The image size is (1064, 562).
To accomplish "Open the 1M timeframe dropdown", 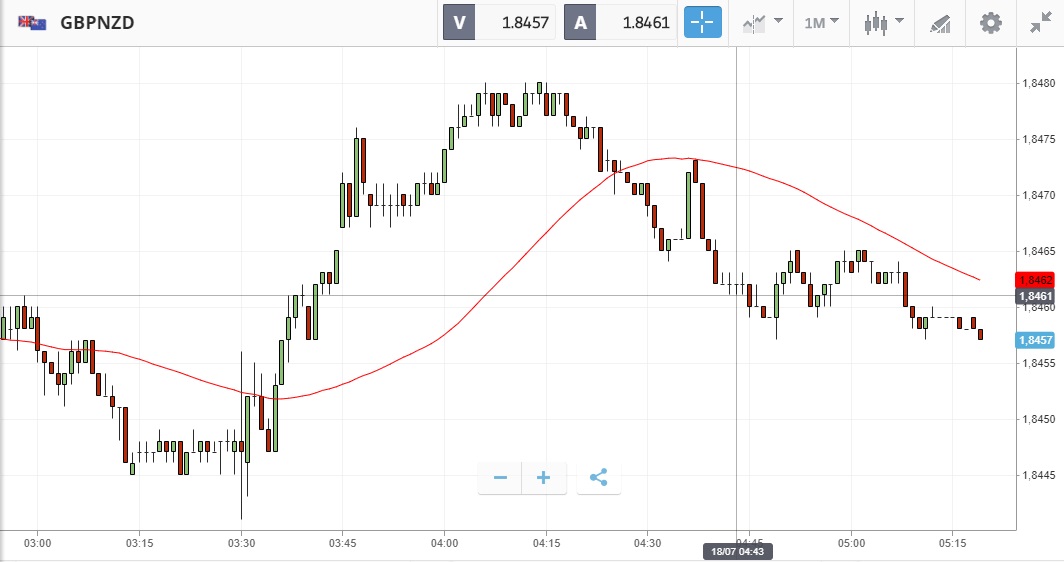I will (x=821, y=22).
